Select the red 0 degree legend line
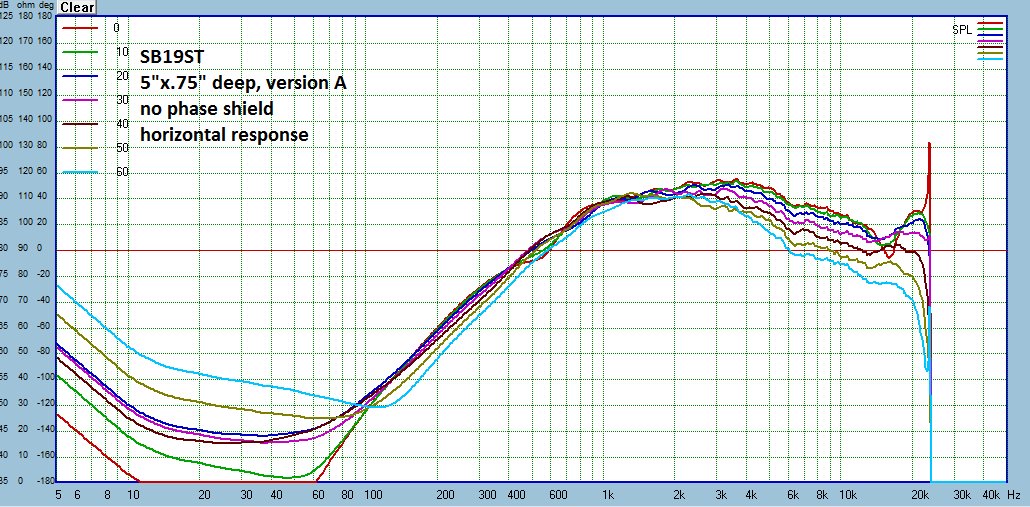Viewport: 1030px width, 507px height. tap(79, 28)
